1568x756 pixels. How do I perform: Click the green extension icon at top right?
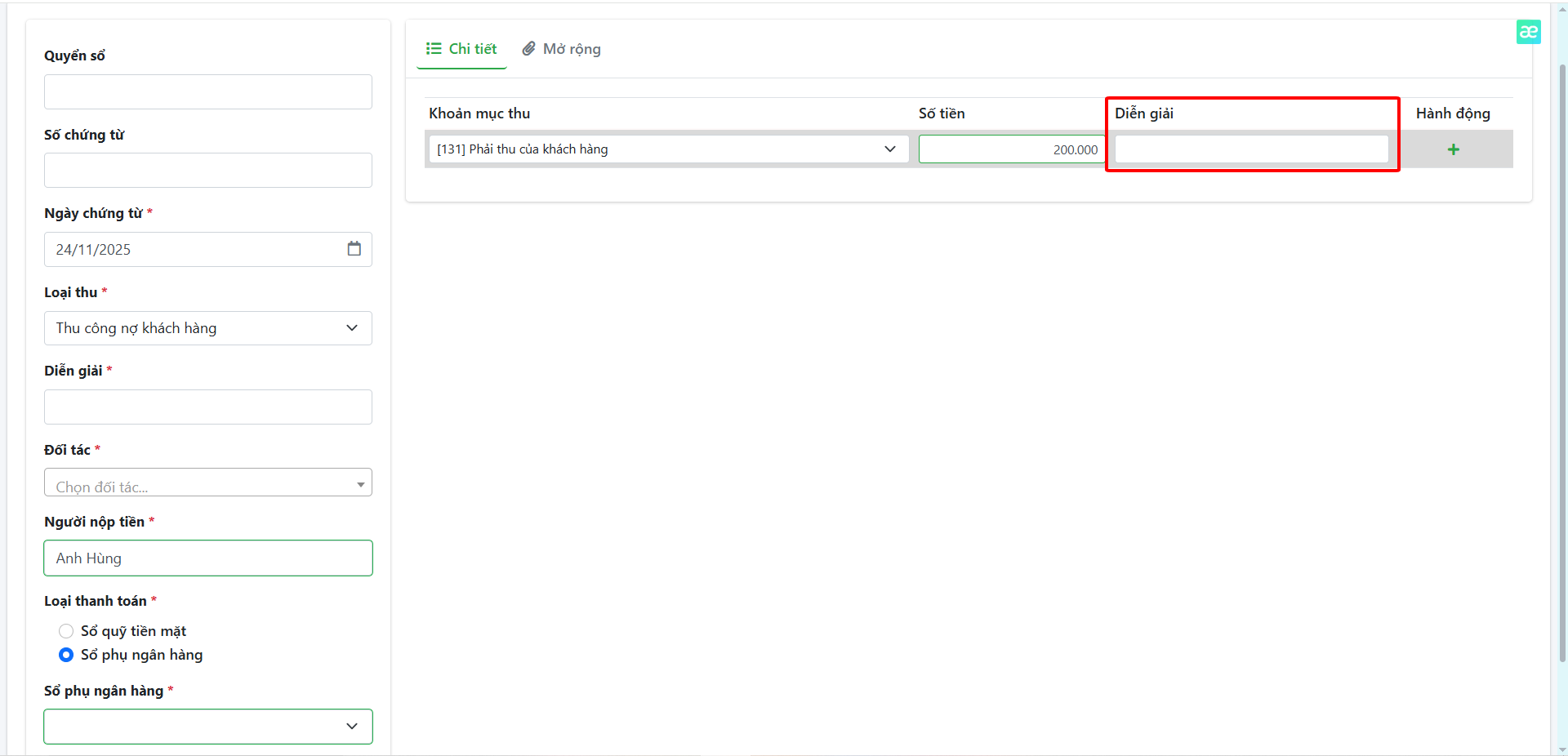[1528, 32]
